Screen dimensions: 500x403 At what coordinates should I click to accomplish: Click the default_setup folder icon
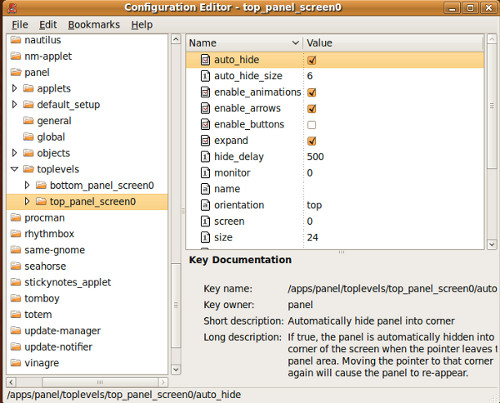click(x=29, y=104)
